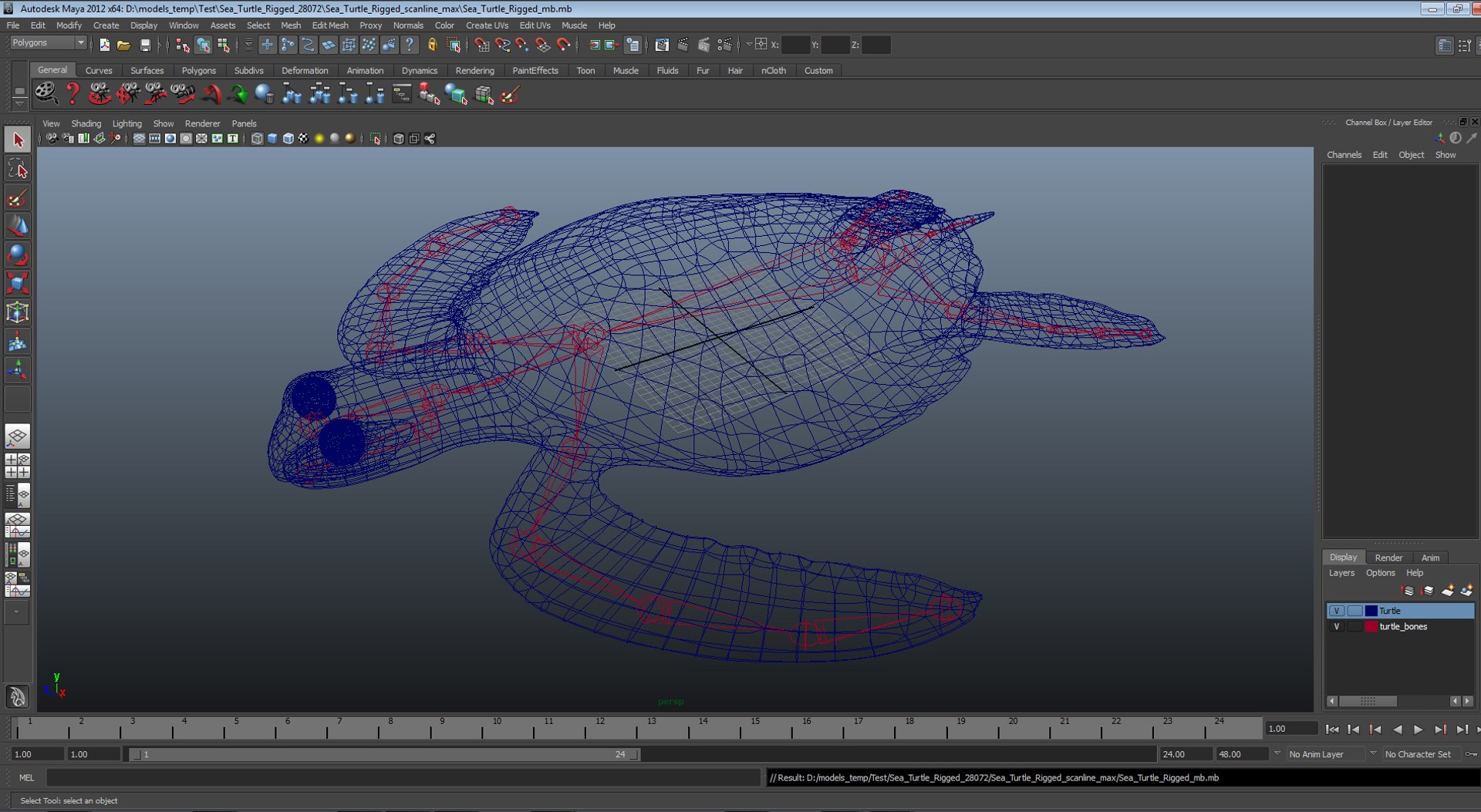Image resolution: width=1481 pixels, height=812 pixels.
Task: Pick the Move tool cone icon
Action: 18,226
